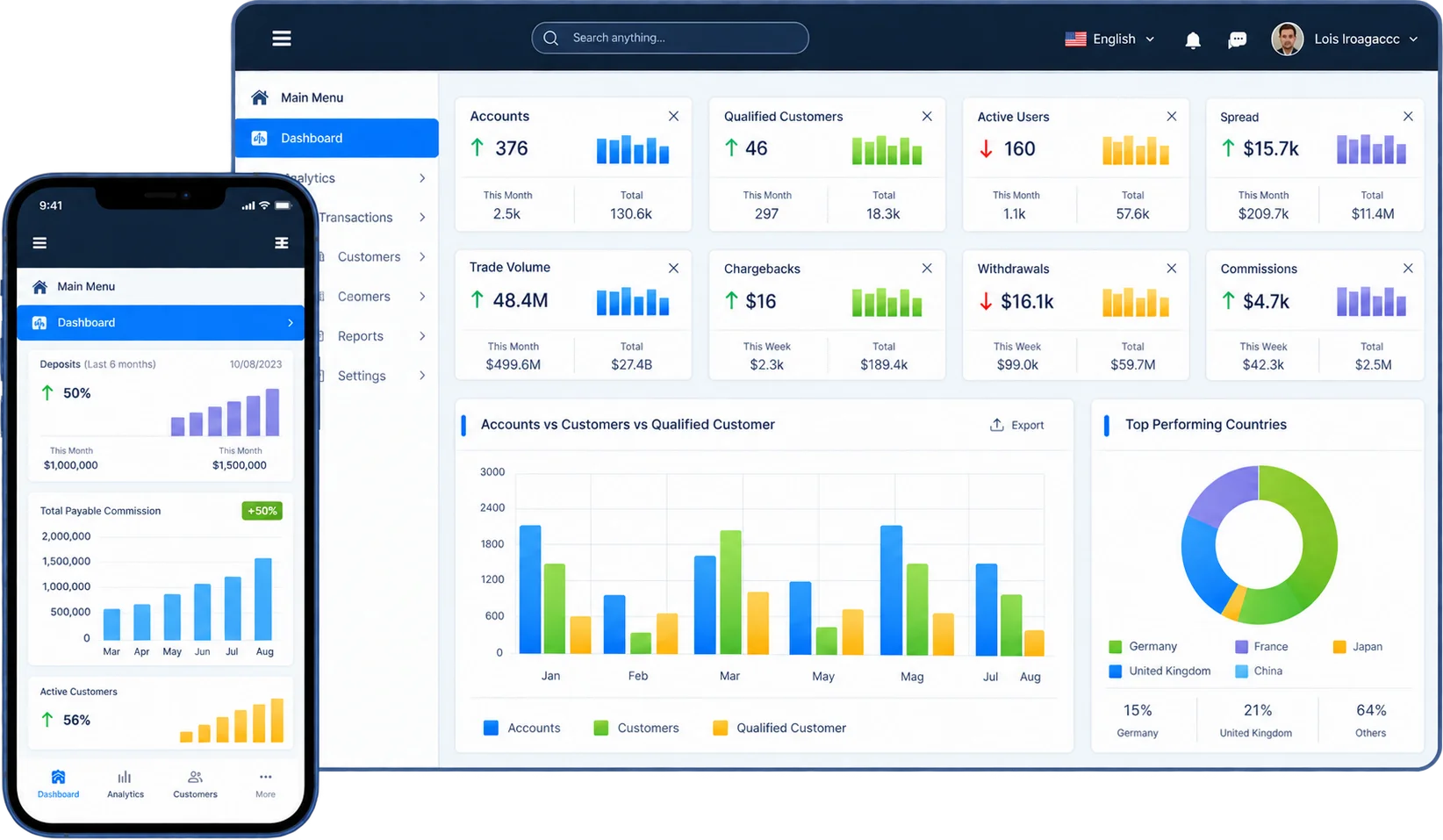Image resolution: width=1443 pixels, height=840 pixels.
Task: Click the Germany legend item
Action: tap(1143, 646)
